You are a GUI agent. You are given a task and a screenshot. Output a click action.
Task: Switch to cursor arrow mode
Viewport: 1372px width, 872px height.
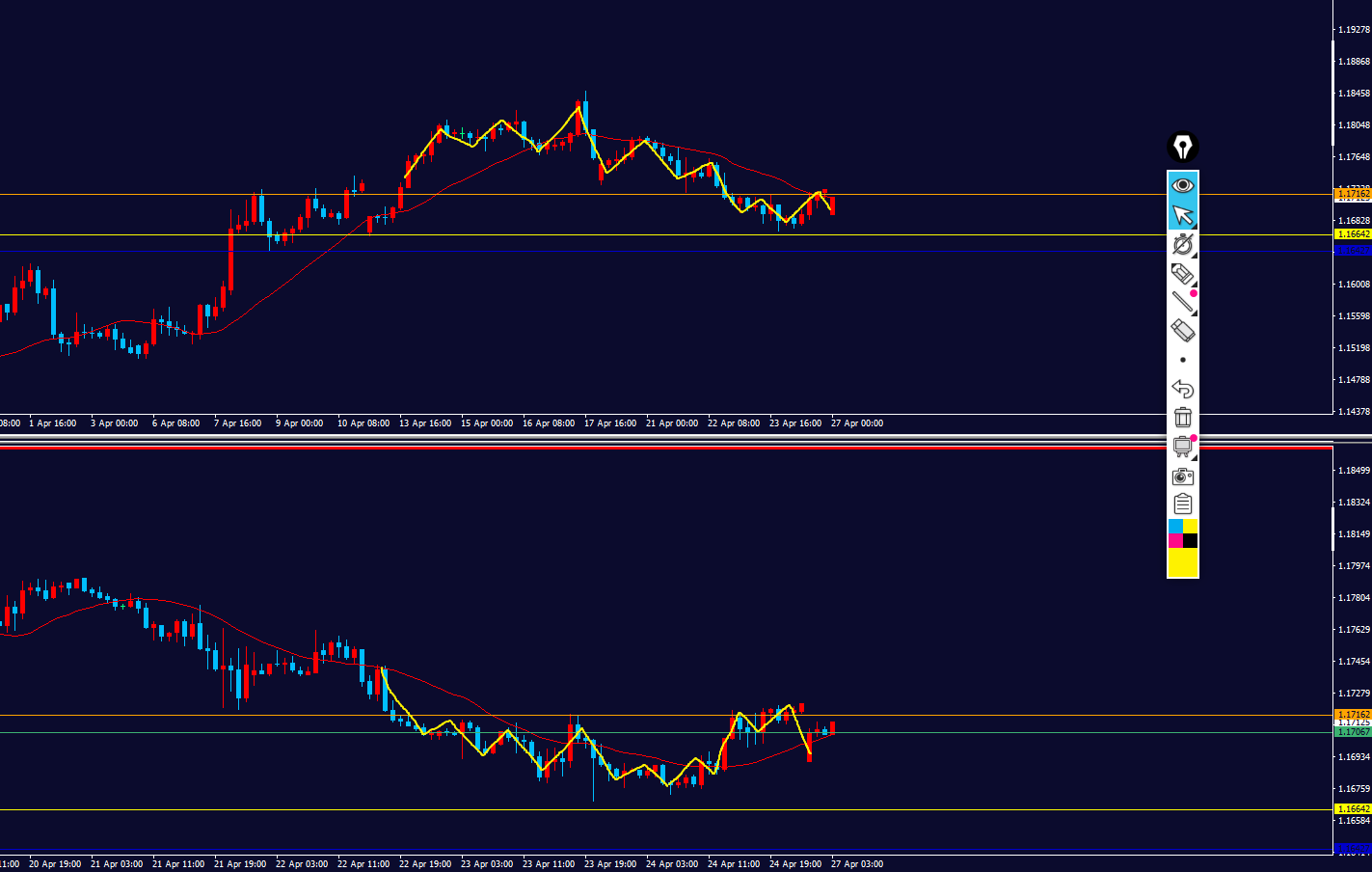(1182, 214)
